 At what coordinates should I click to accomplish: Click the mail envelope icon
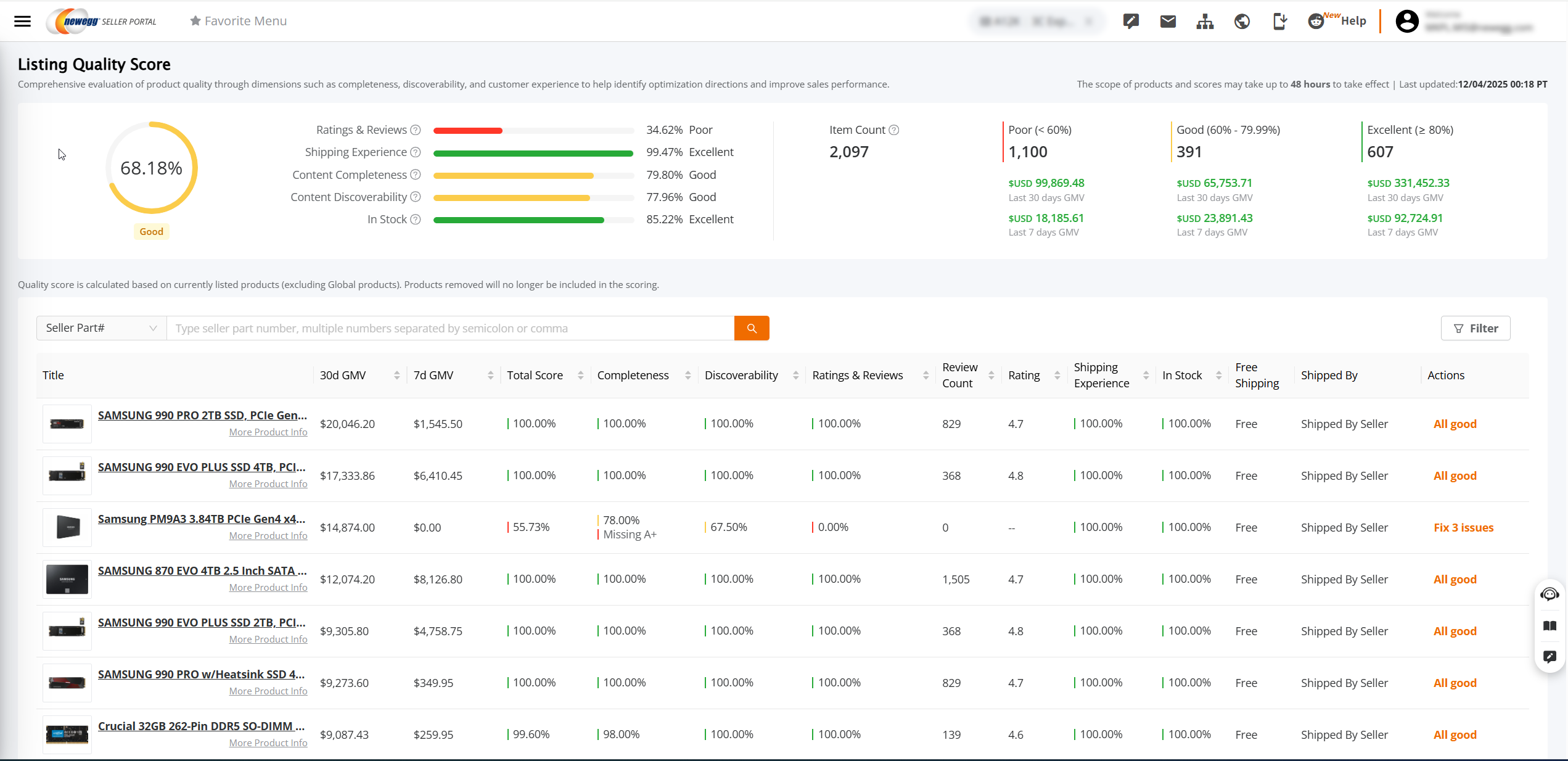point(1168,22)
